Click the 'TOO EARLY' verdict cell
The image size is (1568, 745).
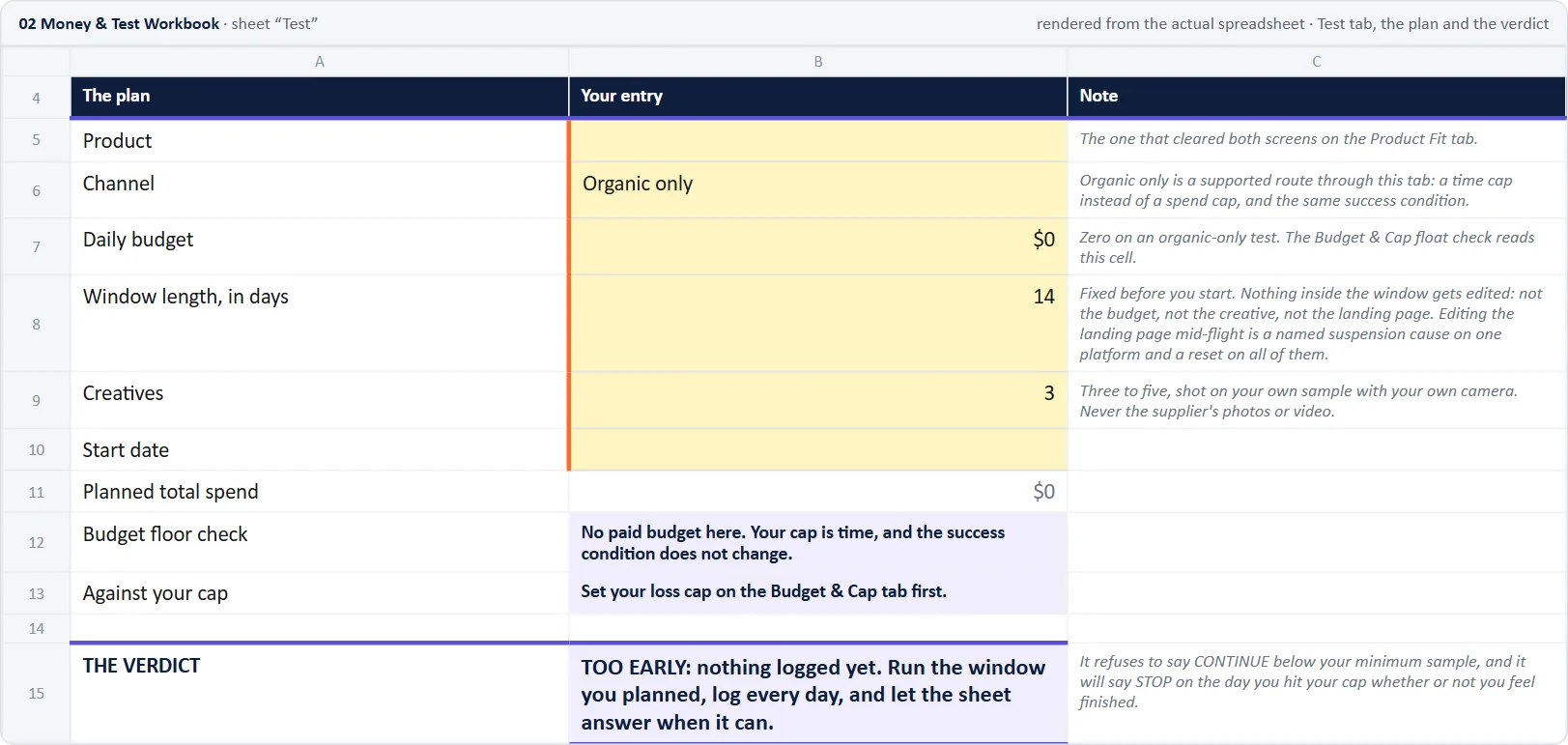pos(818,693)
